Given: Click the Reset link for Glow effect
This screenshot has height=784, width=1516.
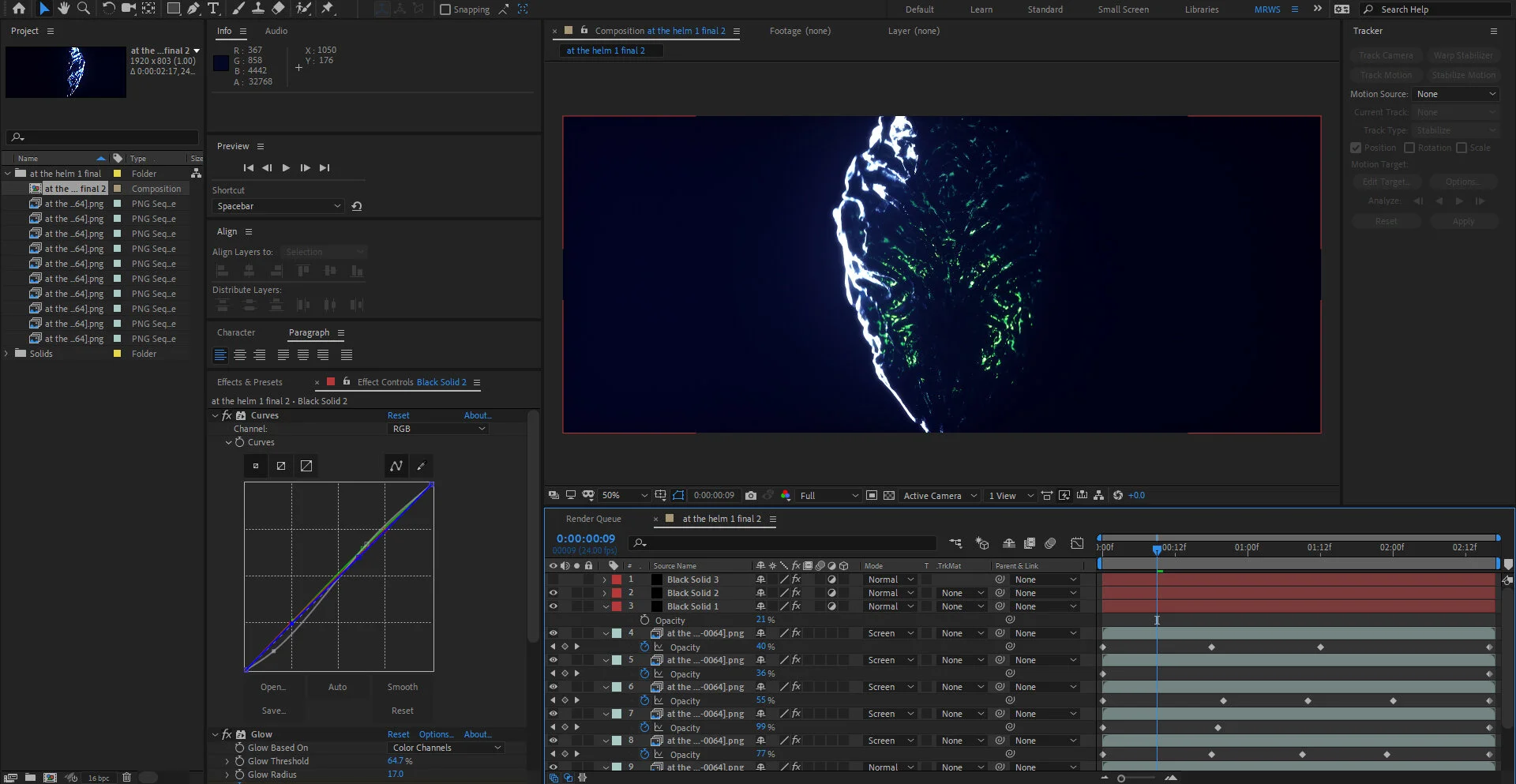Looking at the screenshot, I should (398, 734).
